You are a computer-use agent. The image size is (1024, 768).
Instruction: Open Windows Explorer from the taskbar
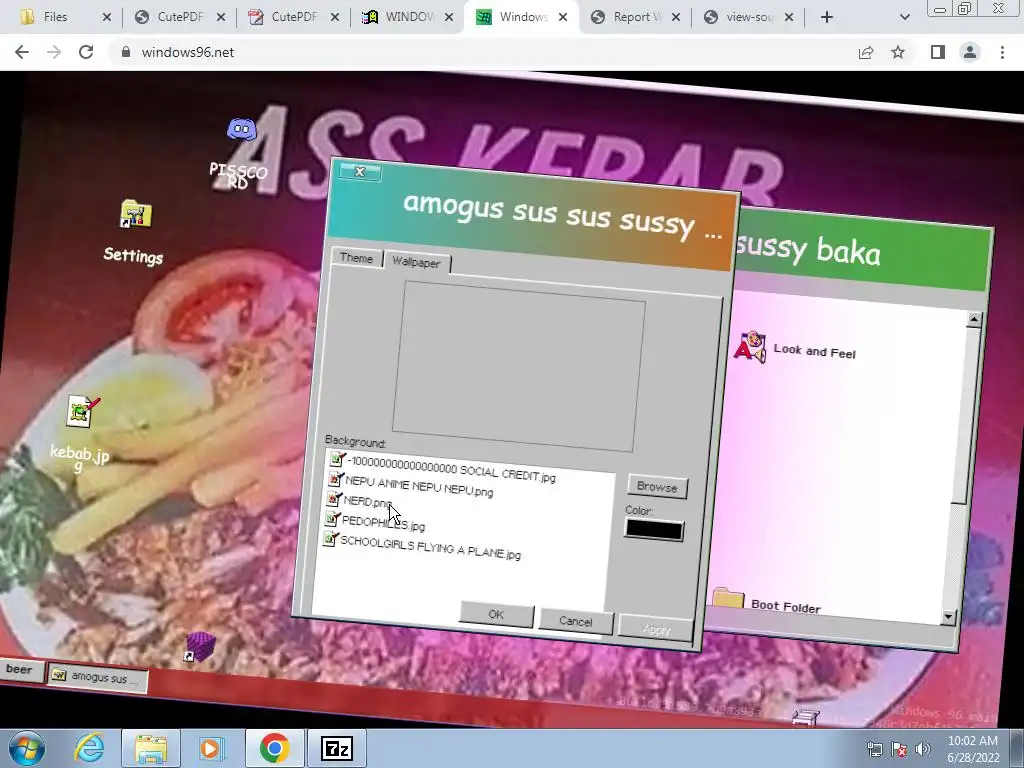pyautogui.click(x=151, y=748)
